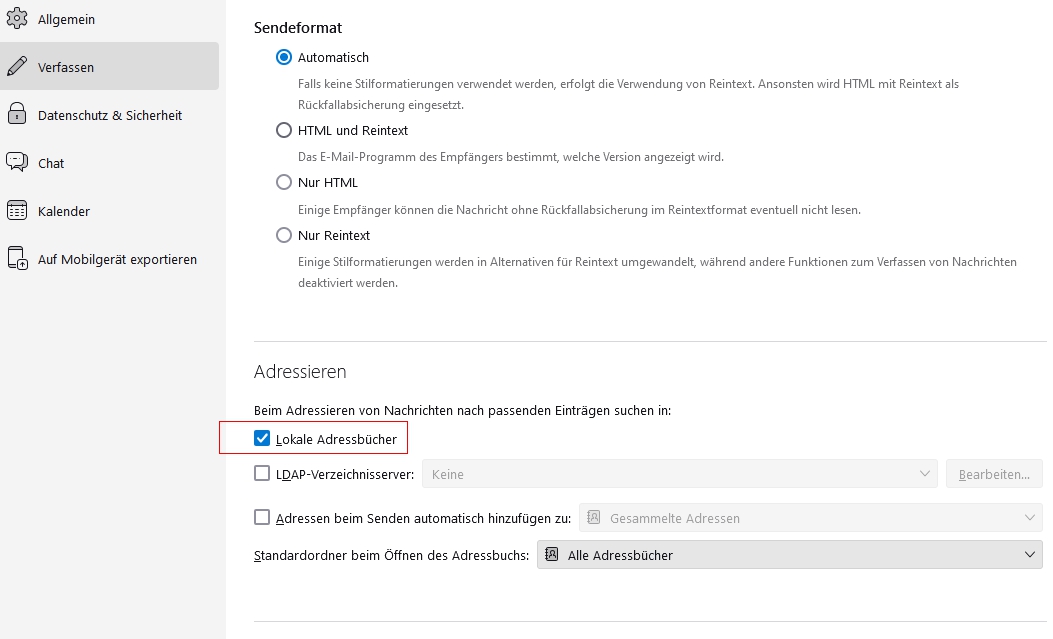Image resolution: width=1053 pixels, height=639 pixels.
Task: Expand the Gesammelte Adressen dropdown
Action: [x=810, y=518]
